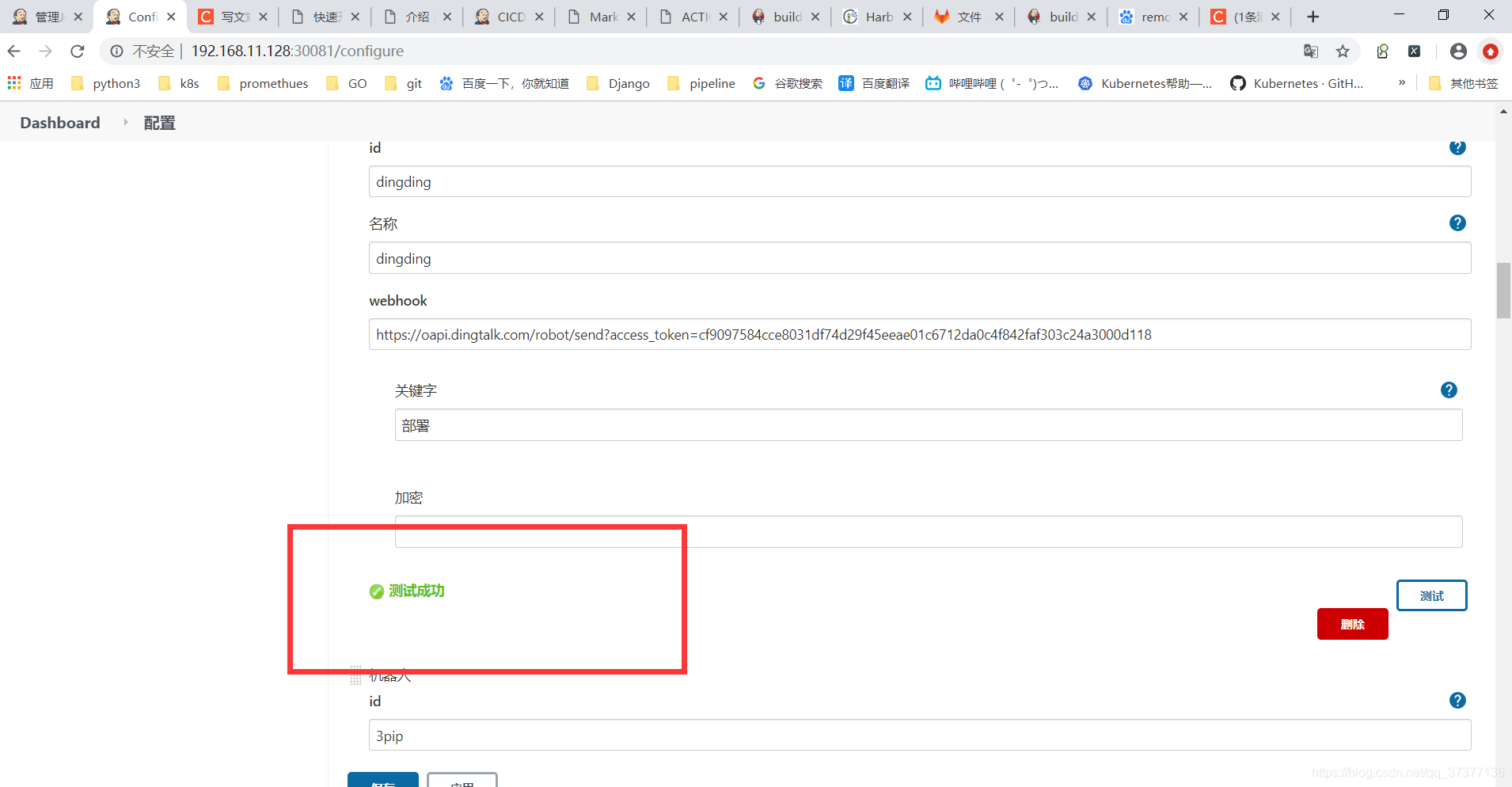Open the 百度翻译 bookmark

(x=875, y=83)
